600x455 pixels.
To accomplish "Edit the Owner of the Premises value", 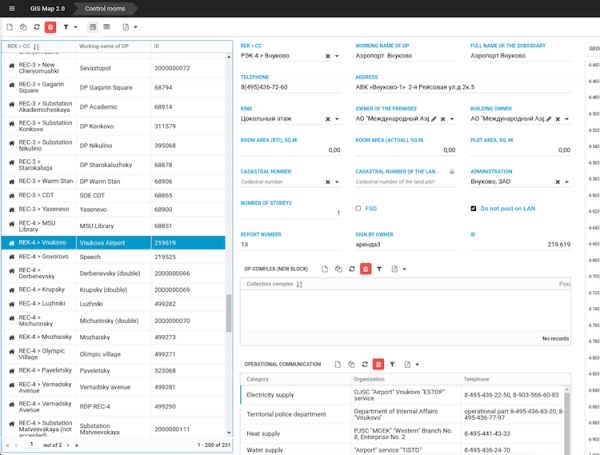I will [436, 119].
